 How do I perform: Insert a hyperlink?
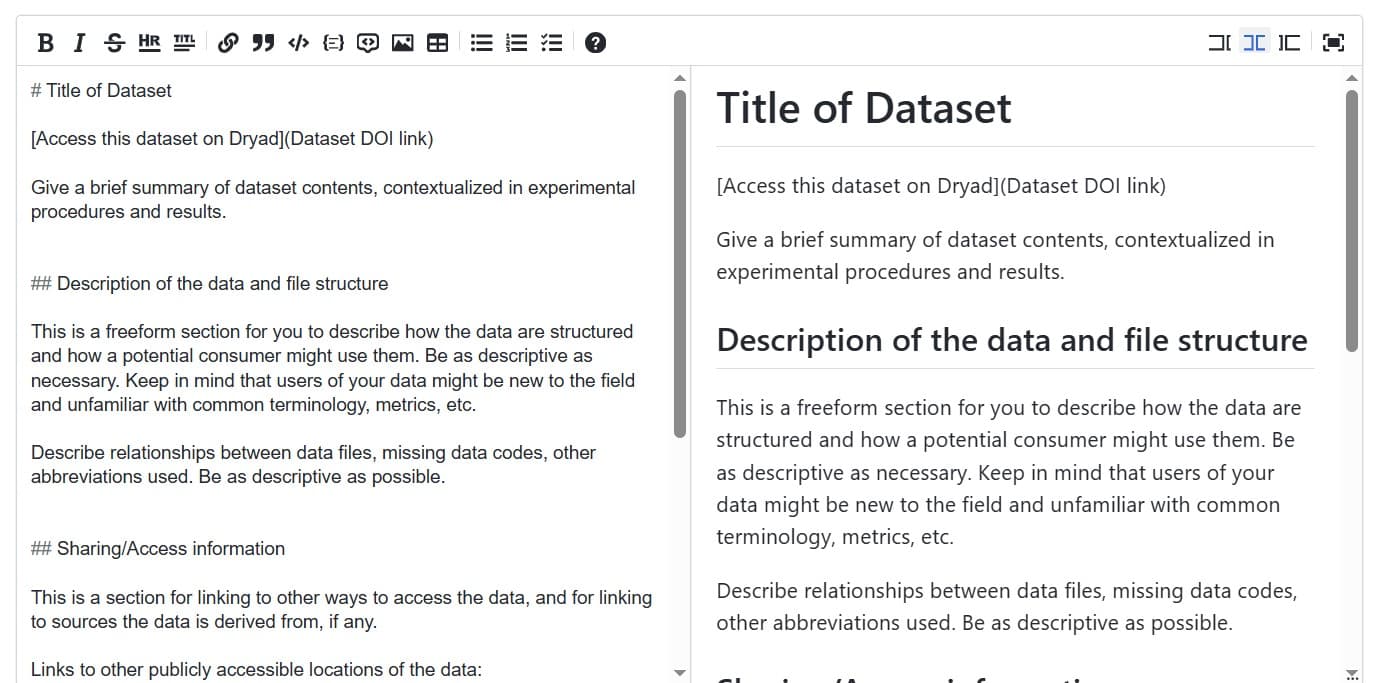pos(228,42)
